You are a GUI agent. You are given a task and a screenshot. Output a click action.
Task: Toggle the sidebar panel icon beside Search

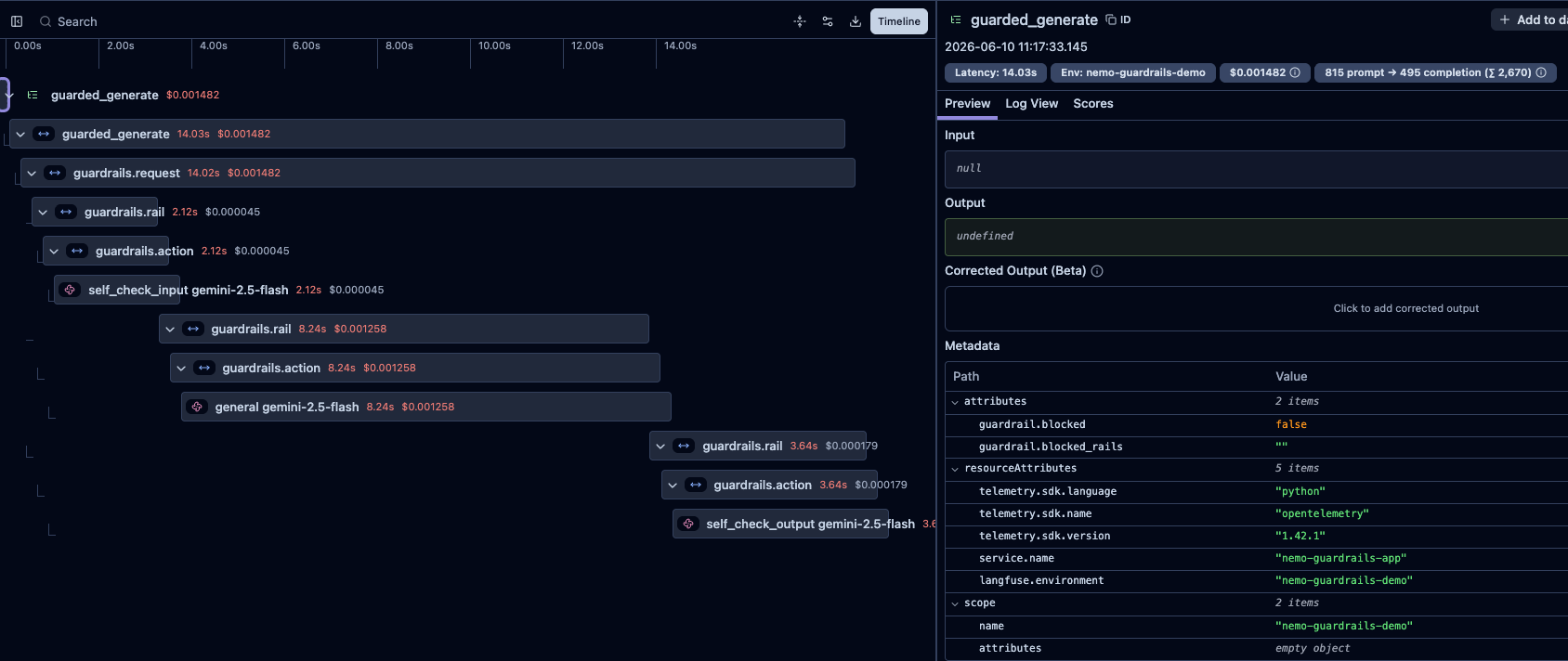17,21
